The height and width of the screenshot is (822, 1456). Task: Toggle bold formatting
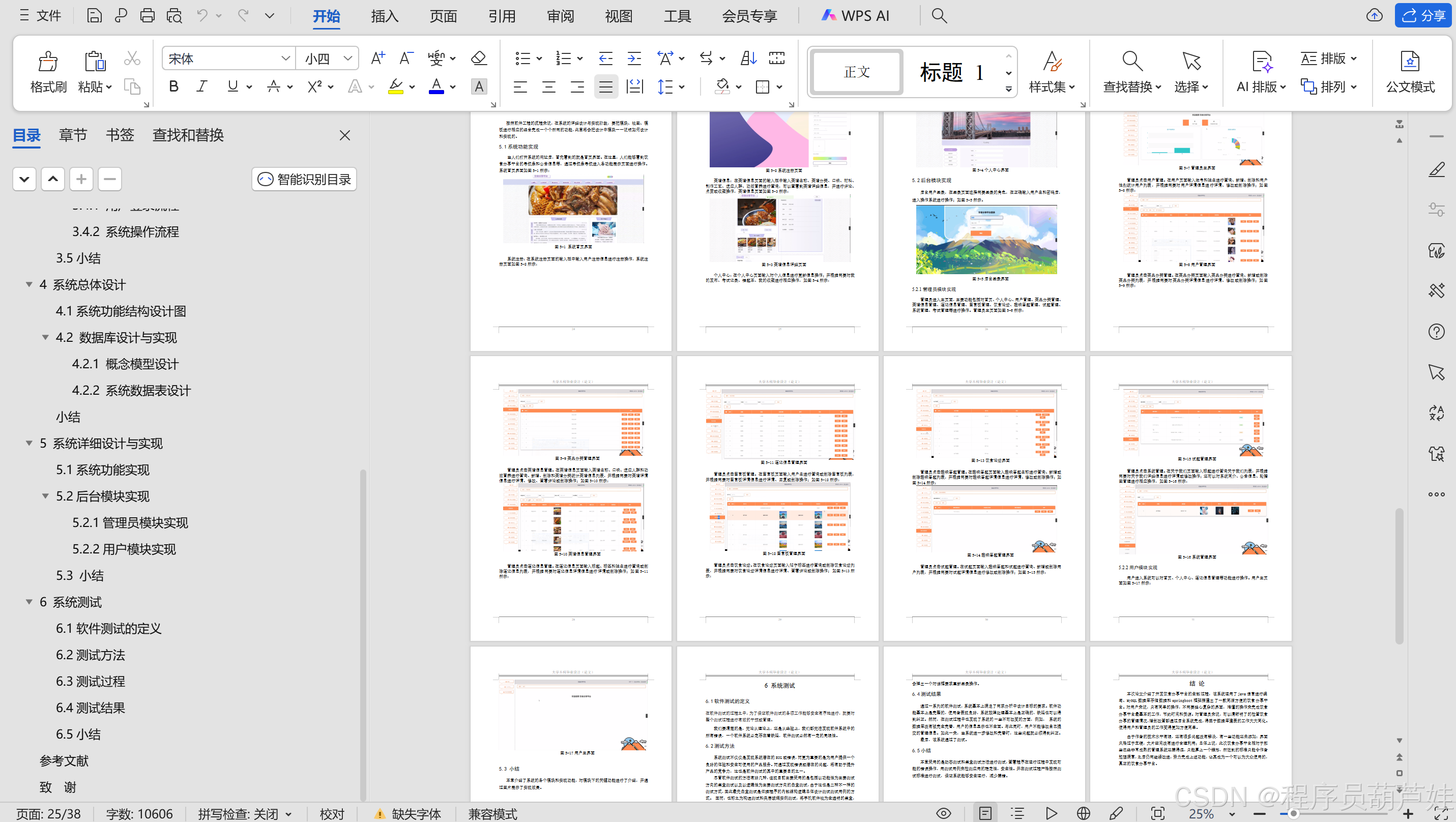[x=173, y=86]
